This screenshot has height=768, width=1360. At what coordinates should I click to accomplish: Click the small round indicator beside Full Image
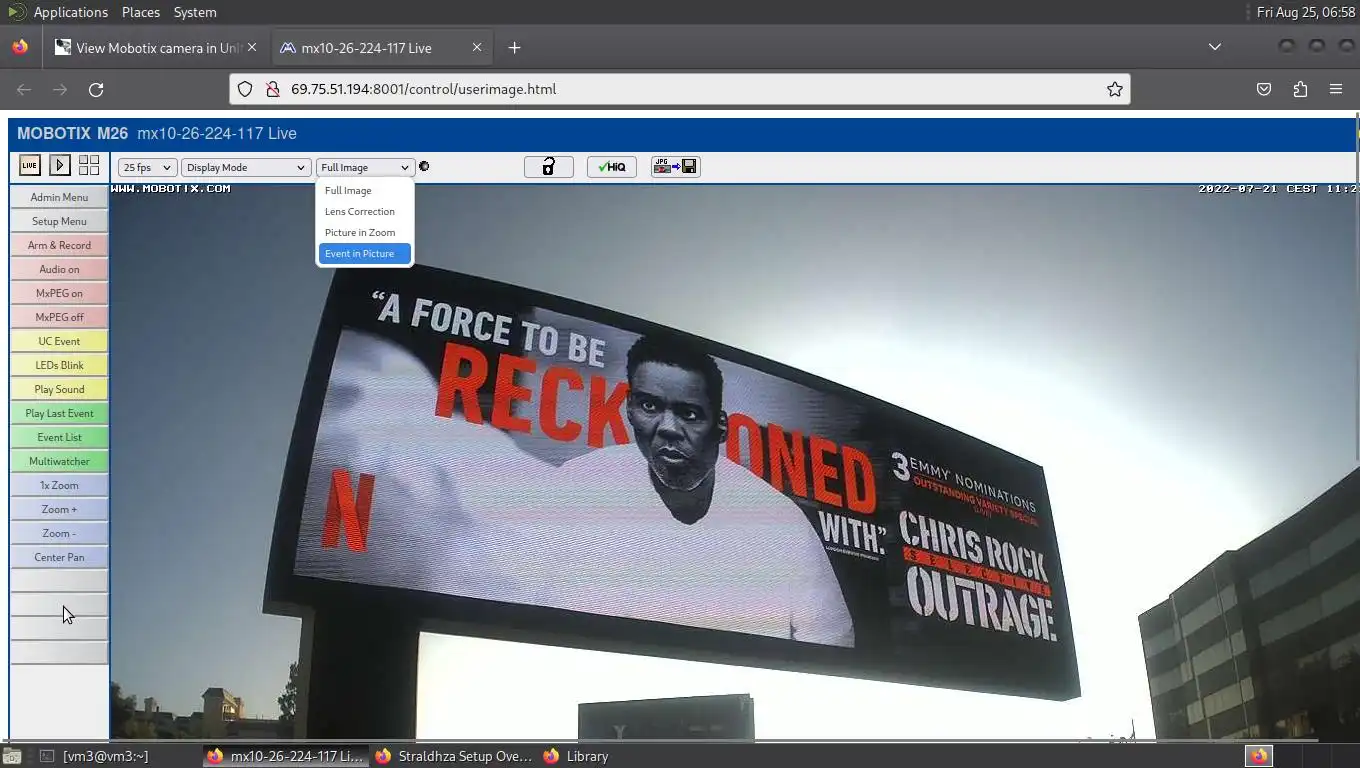pyautogui.click(x=424, y=167)
